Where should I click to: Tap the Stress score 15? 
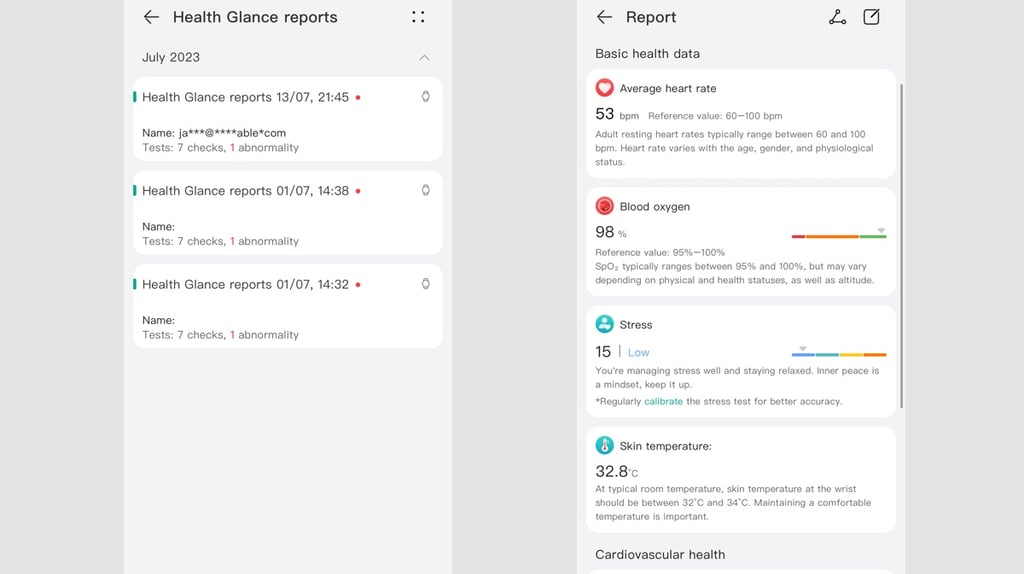pos(603,352)
